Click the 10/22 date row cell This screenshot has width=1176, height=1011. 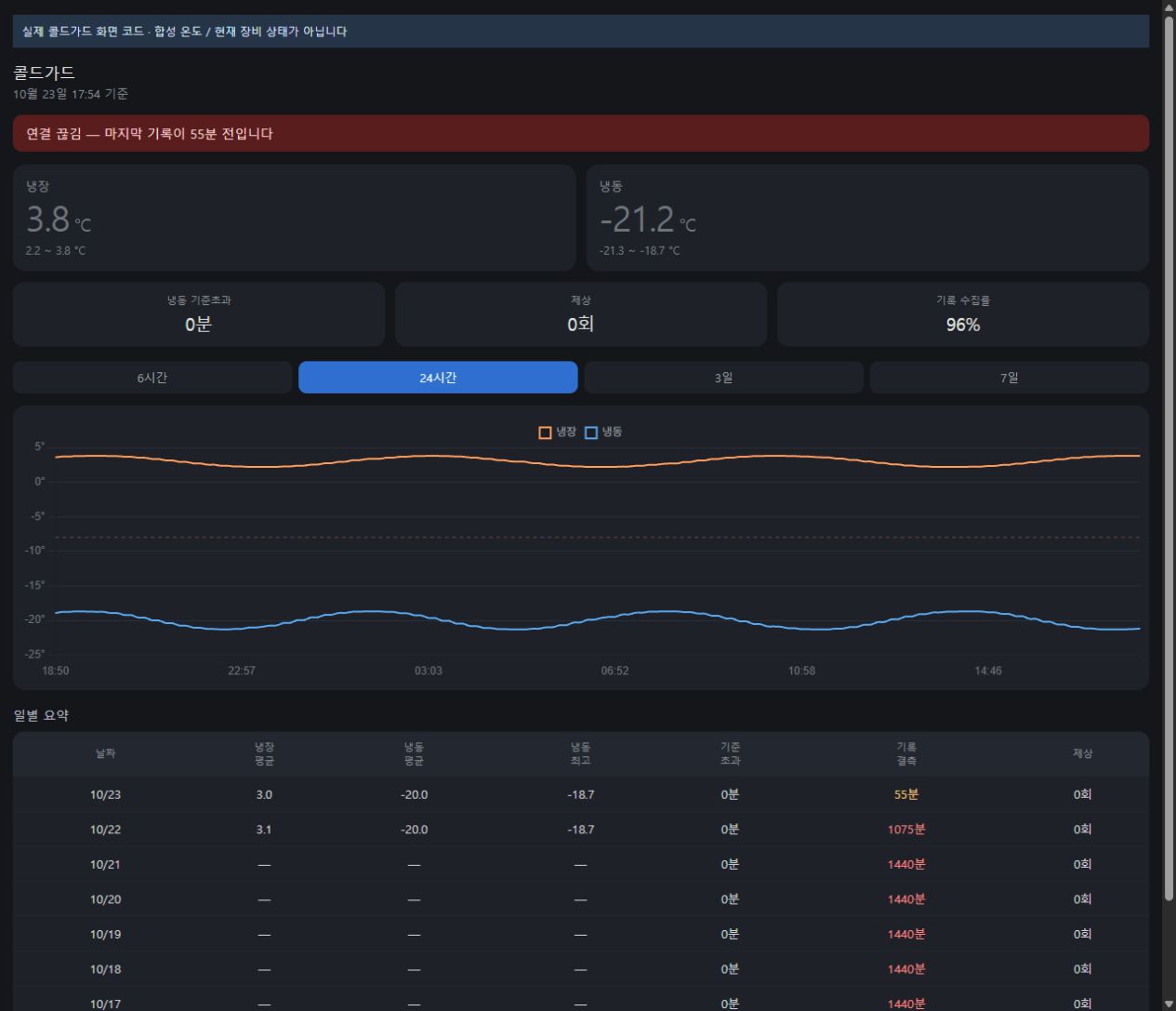(x=105, y=830)
